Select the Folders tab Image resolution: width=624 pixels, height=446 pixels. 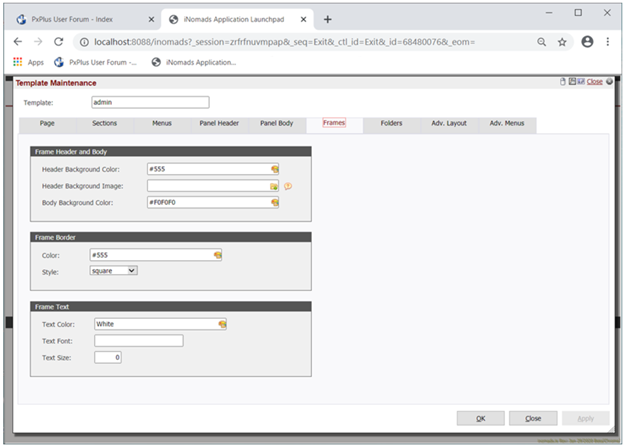(x=391, y=123)
